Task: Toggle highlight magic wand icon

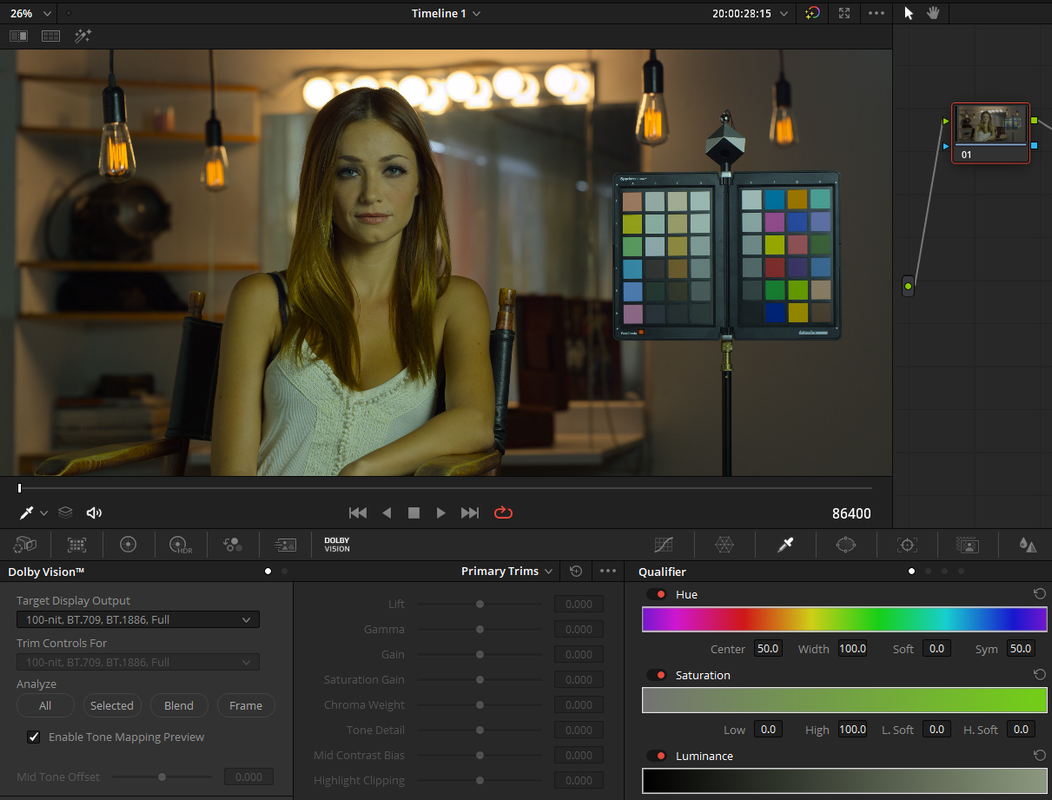Action: click(83, 36)
